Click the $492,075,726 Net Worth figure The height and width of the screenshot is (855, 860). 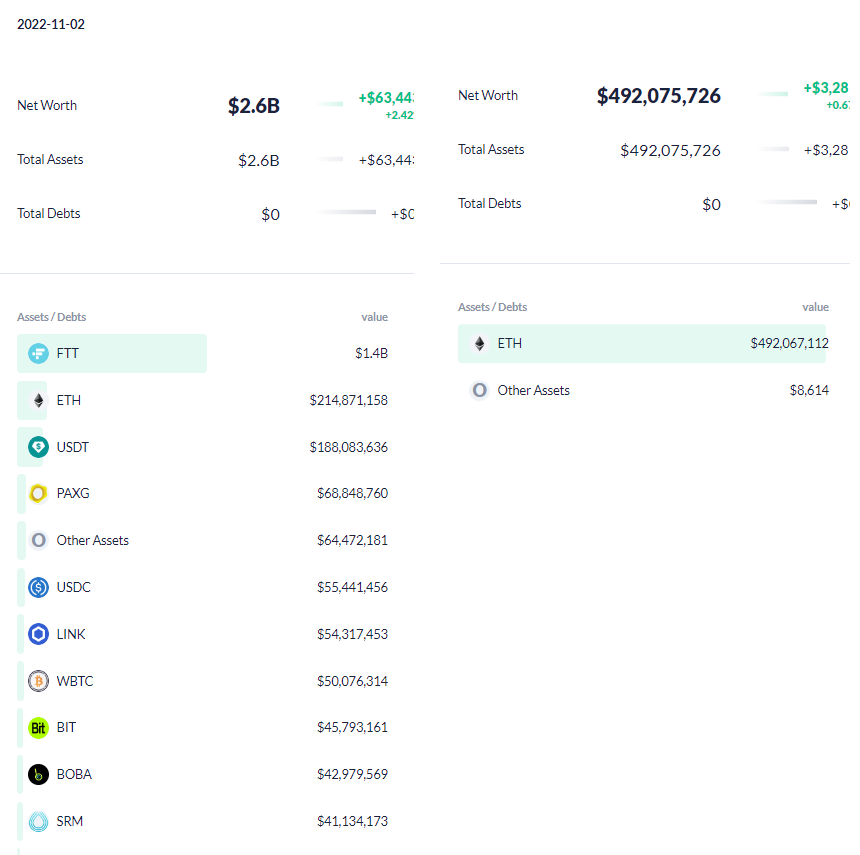click(x=658, y=95)
